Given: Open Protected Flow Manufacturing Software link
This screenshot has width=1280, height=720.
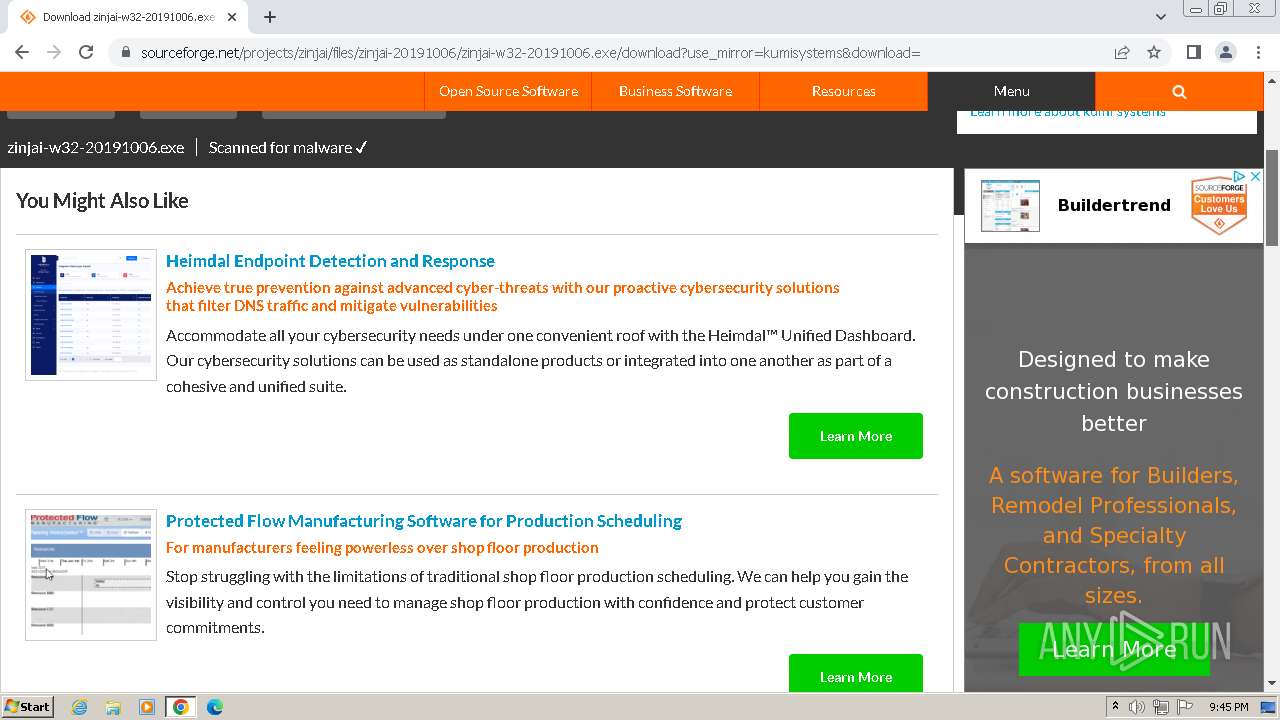Looking at the screenshot, I should coord(424,521).
